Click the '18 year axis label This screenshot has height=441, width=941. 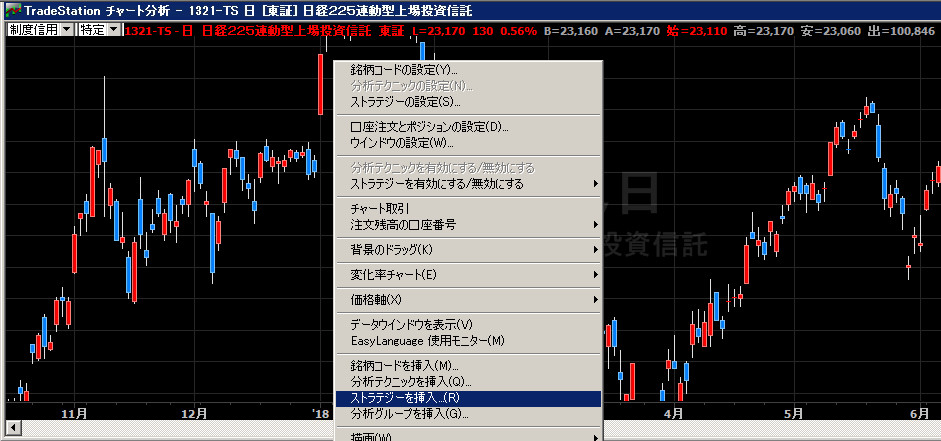(x=321, y=413)
